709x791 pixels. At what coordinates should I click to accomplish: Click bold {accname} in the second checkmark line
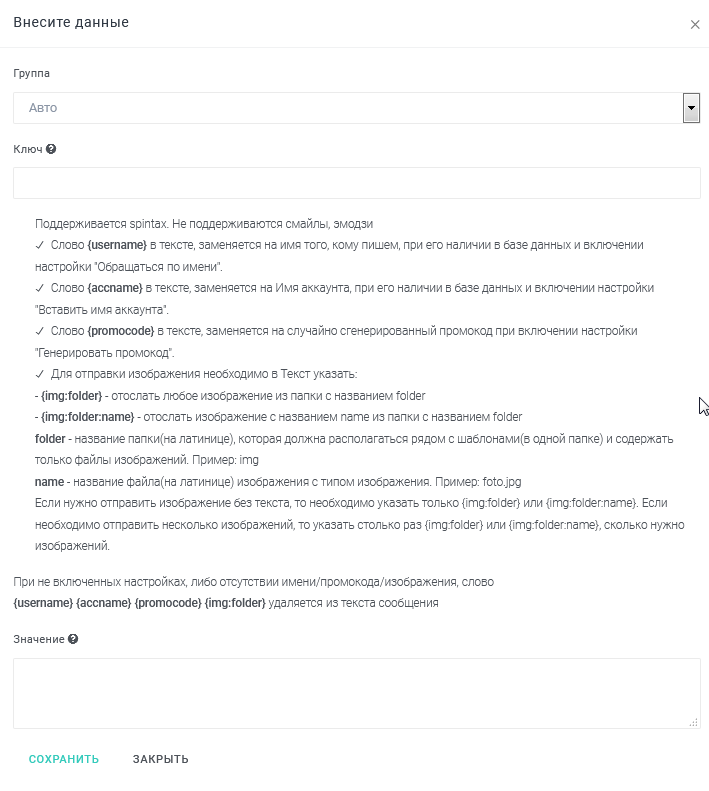117,288
